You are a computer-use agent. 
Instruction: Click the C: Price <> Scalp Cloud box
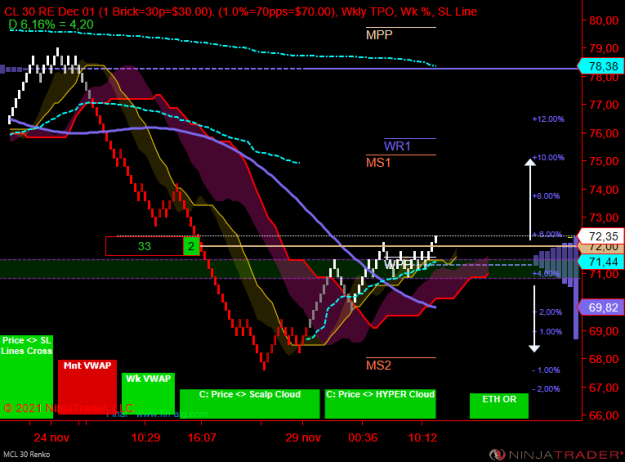(250, 404)
